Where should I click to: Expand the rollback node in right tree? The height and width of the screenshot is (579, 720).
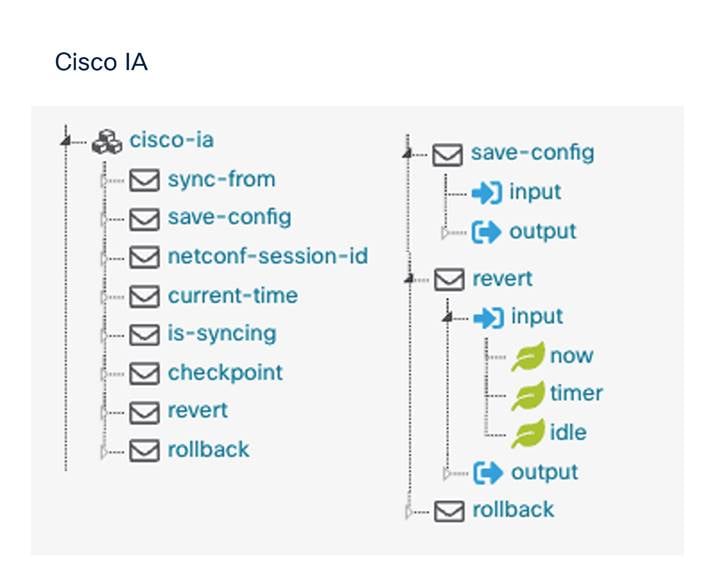409,511
